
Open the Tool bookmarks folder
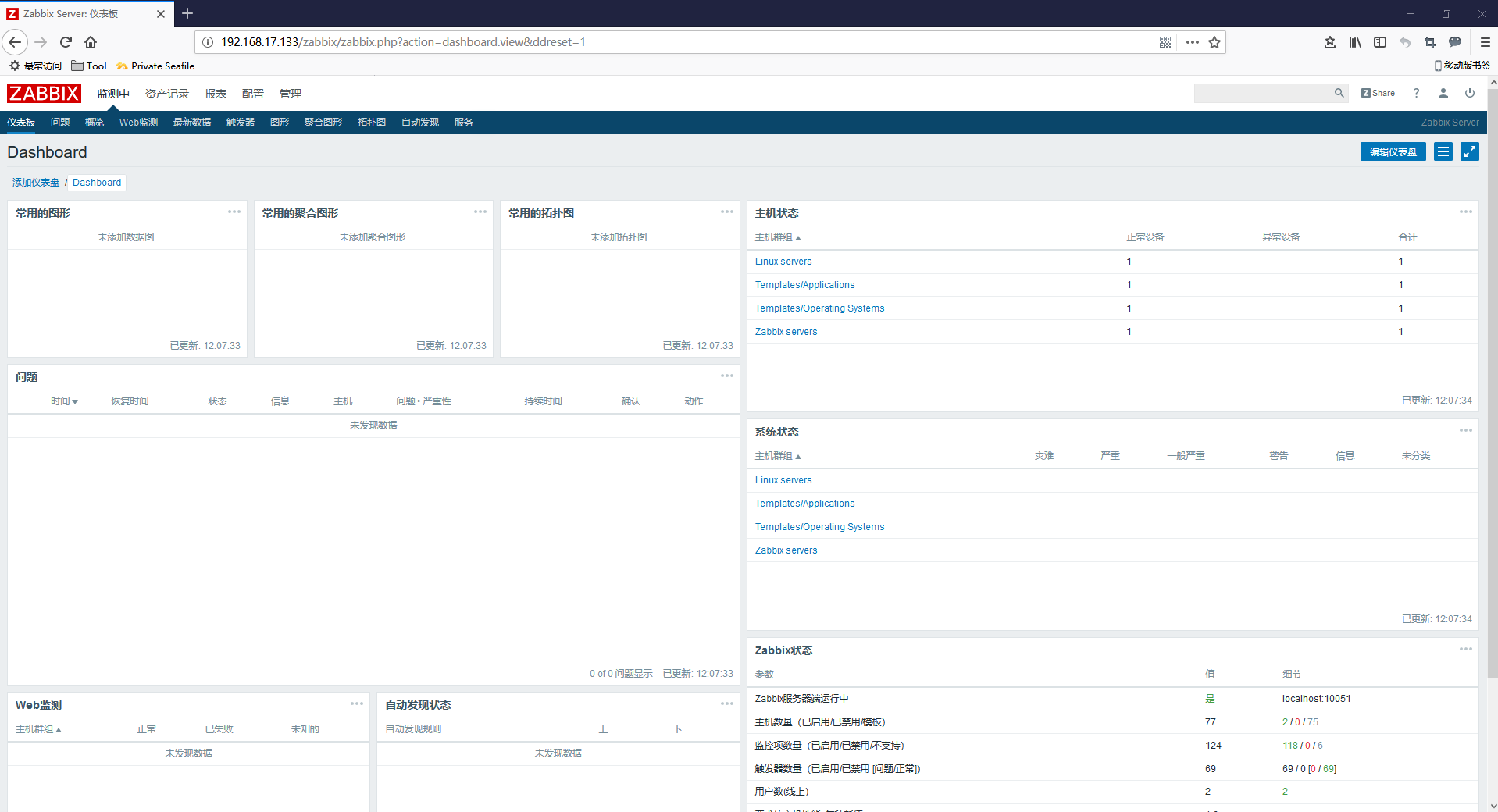tap(89, 66)
